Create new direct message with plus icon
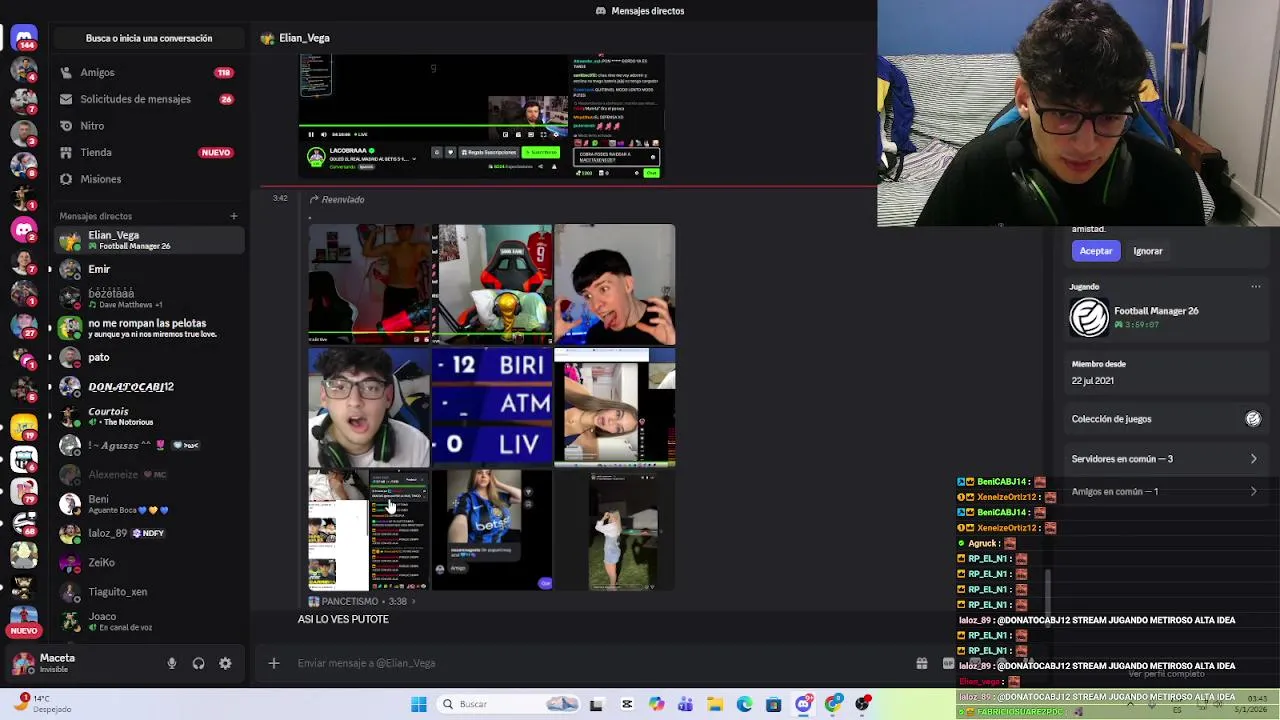 point(234,216)
